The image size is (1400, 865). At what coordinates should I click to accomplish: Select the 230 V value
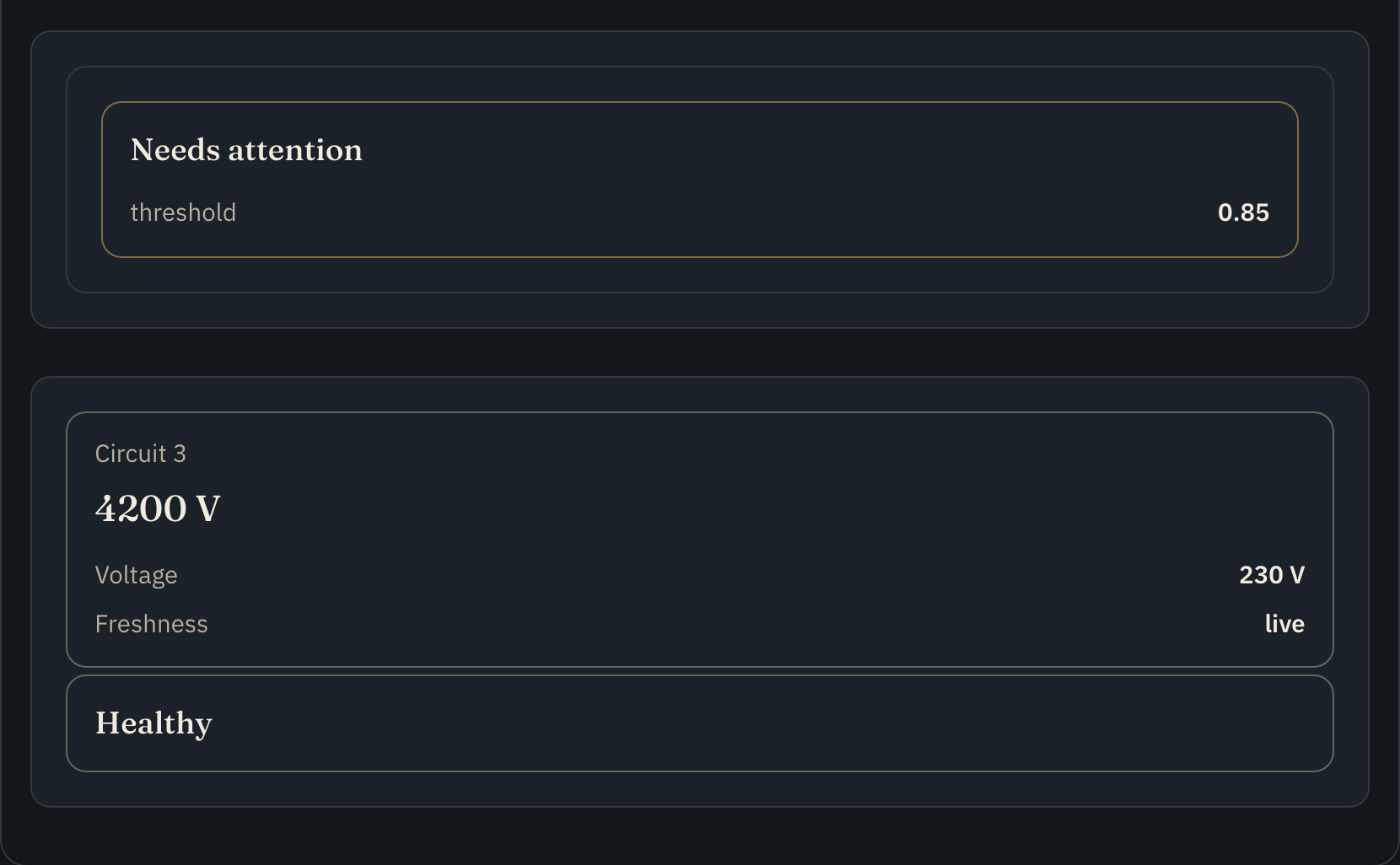1272,575
